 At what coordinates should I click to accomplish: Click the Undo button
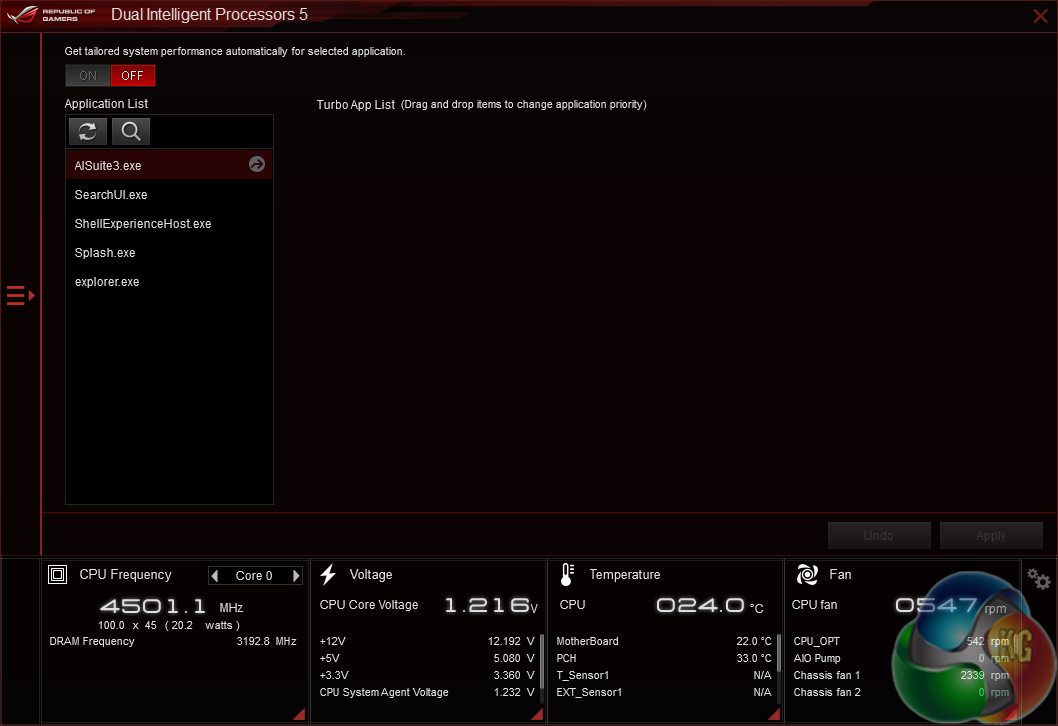(x=879, y=536)
